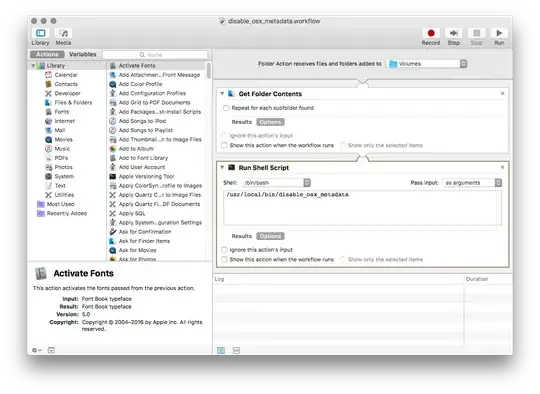540x394 pixels.
Task: Click the Step toolbar icon
Action: click(454, 33)
